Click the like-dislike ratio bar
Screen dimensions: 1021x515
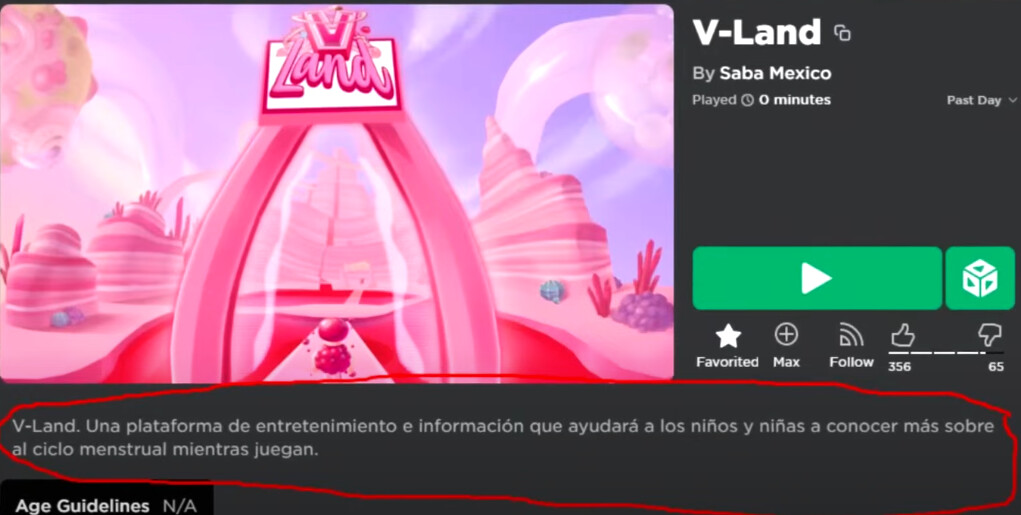coord(946,353)
